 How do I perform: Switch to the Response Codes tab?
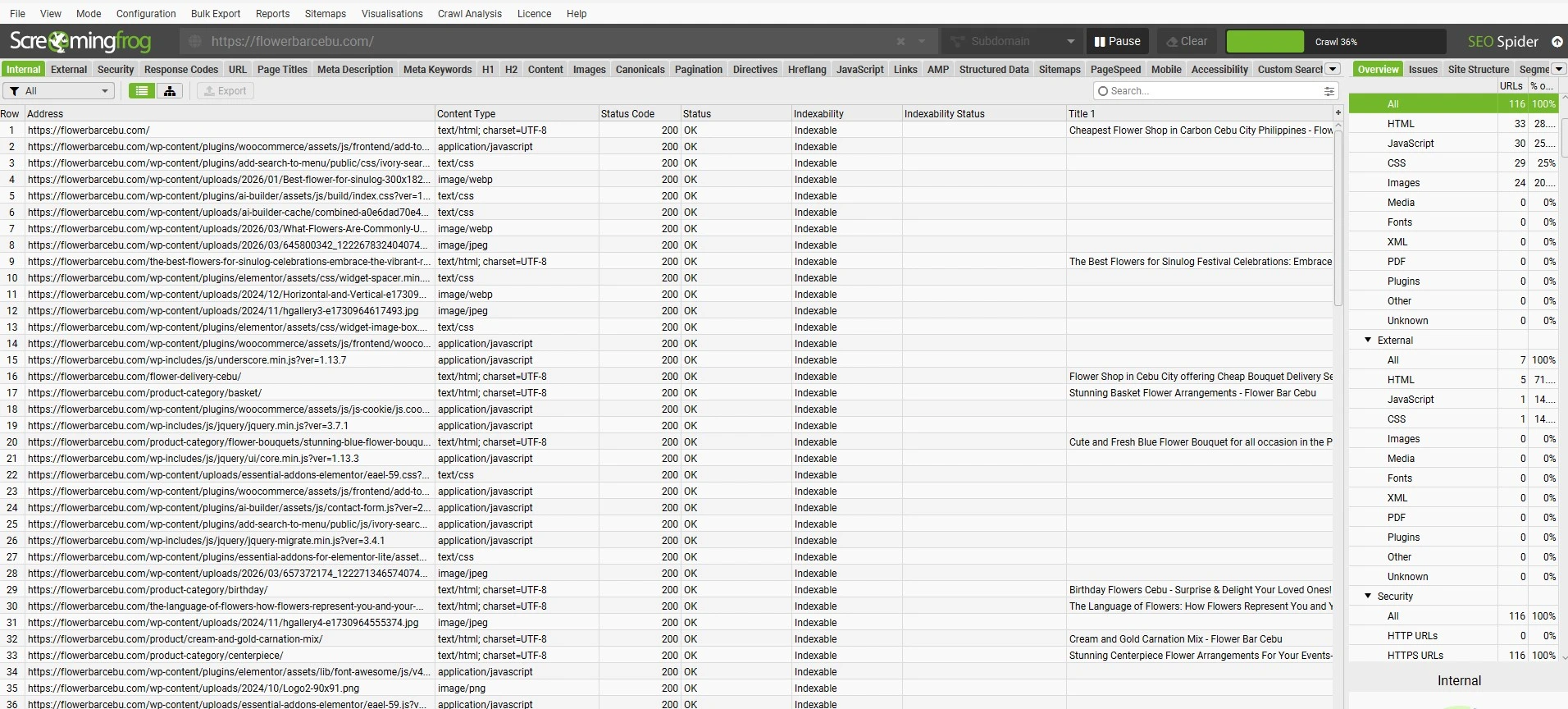[x=181, y=69]
